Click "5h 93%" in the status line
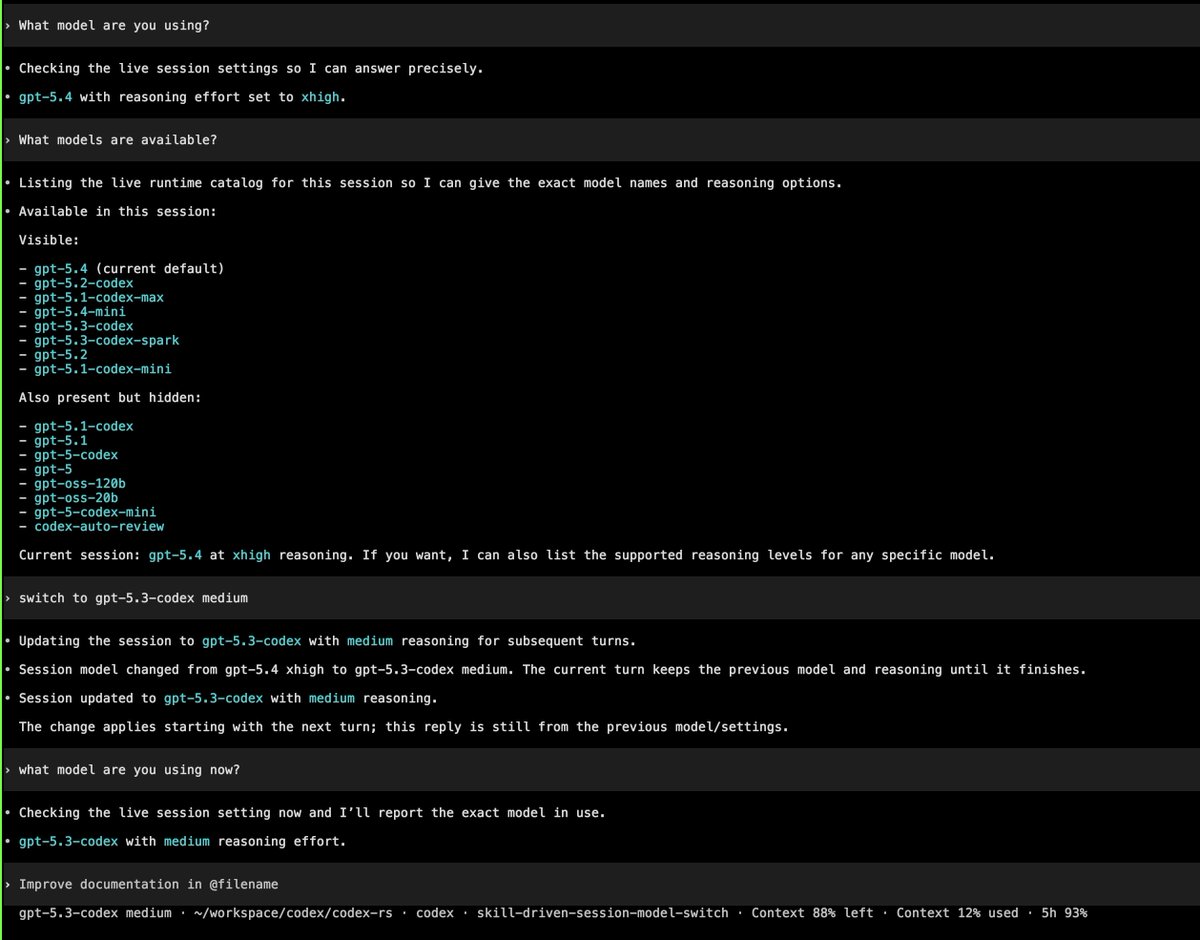Viewport: 1200px width, 940px height. coord(1064,913)
